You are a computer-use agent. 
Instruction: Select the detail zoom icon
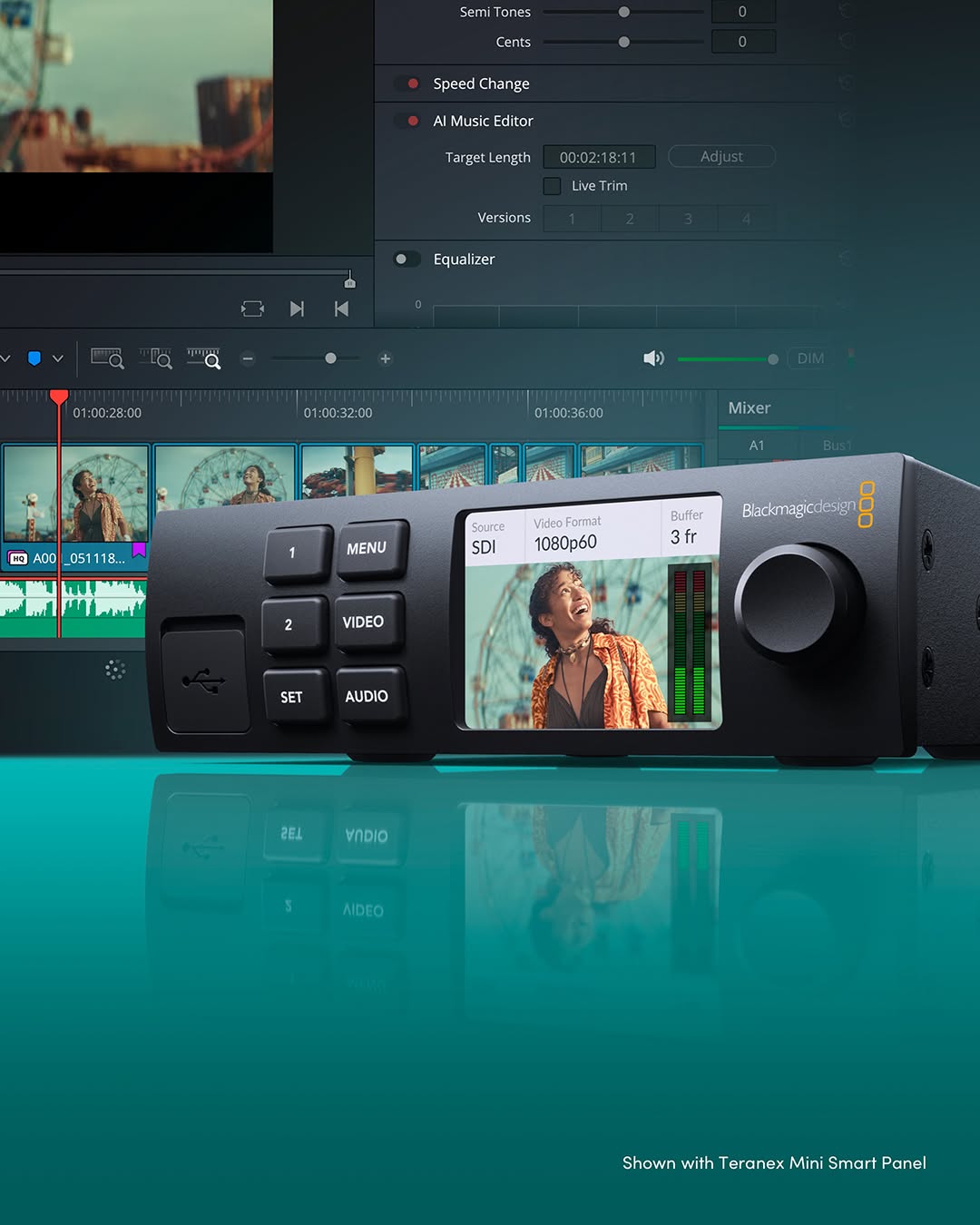click(x=155, y=358)
